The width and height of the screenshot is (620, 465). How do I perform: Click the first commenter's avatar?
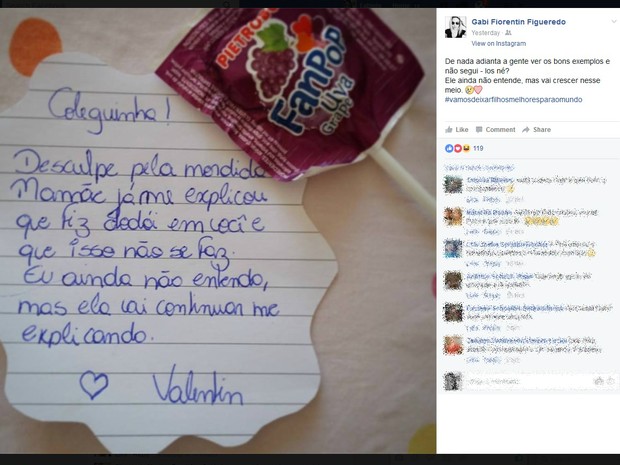453,185
